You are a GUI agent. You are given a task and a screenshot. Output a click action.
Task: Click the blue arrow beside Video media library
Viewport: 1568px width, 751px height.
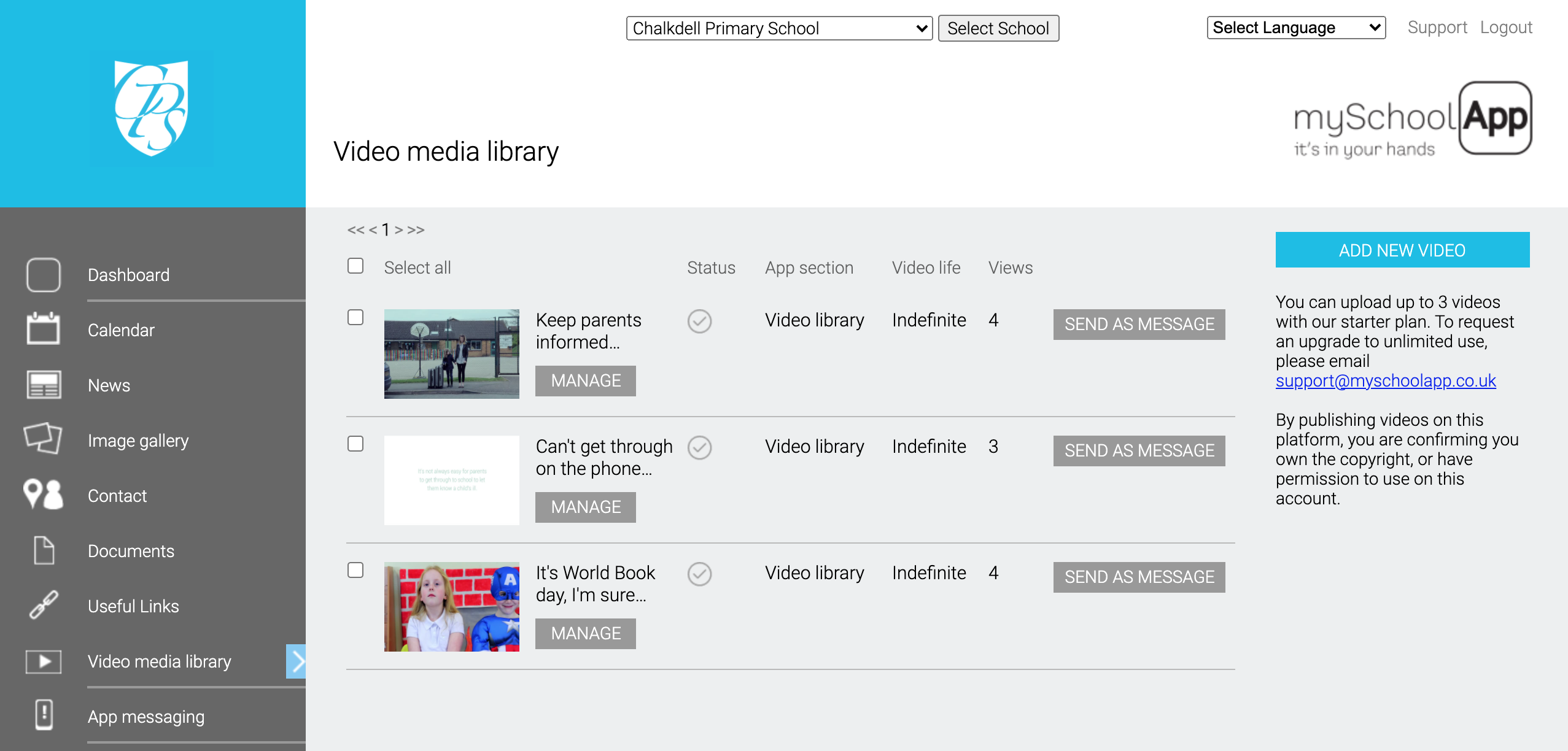point(296,661)
